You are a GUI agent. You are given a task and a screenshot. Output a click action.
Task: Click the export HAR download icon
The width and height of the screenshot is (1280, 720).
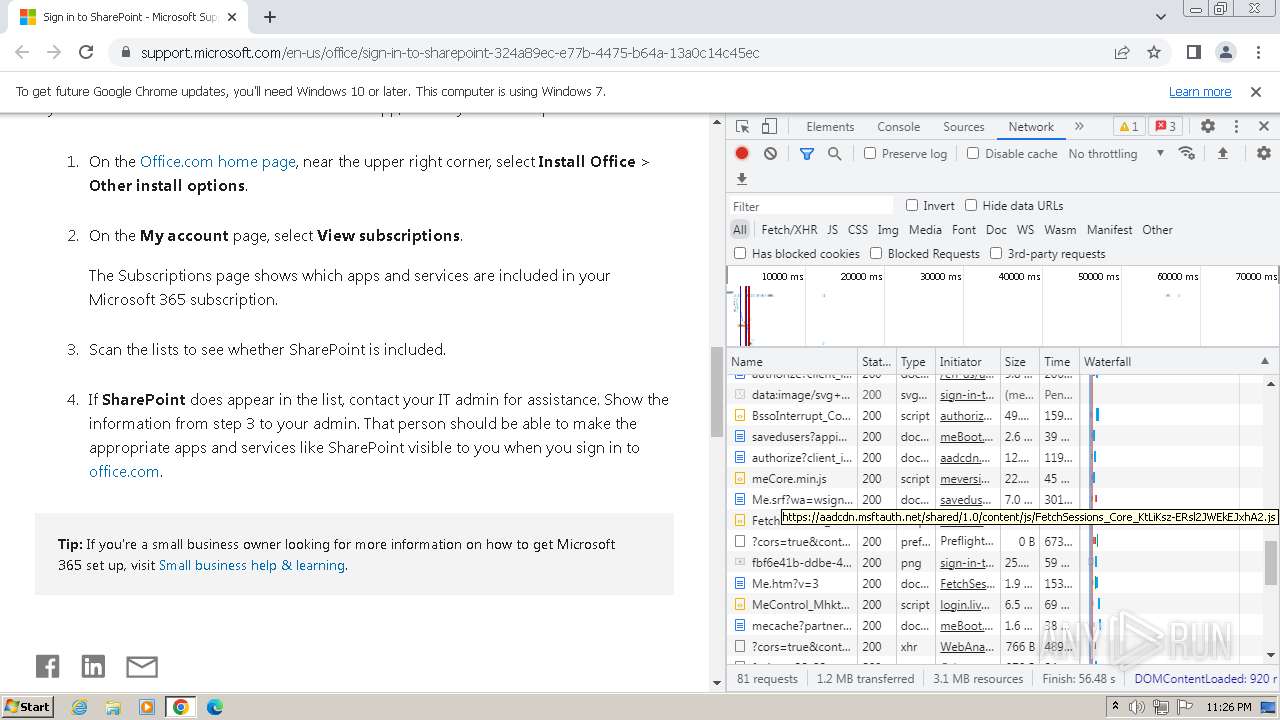pyautogui.click(x=742, y=179)
